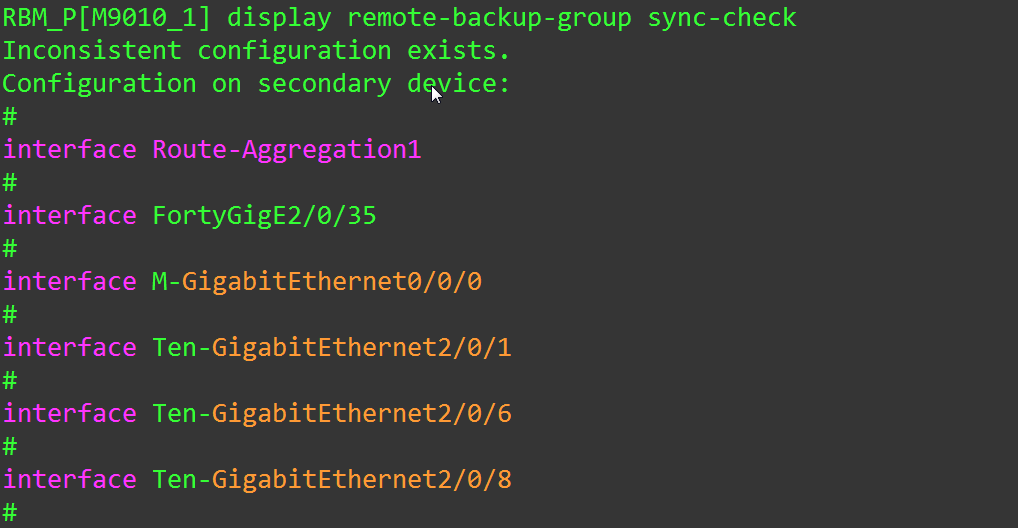
Task: Click the 'Route-Aggregation1' interface name
Action: 286,150
